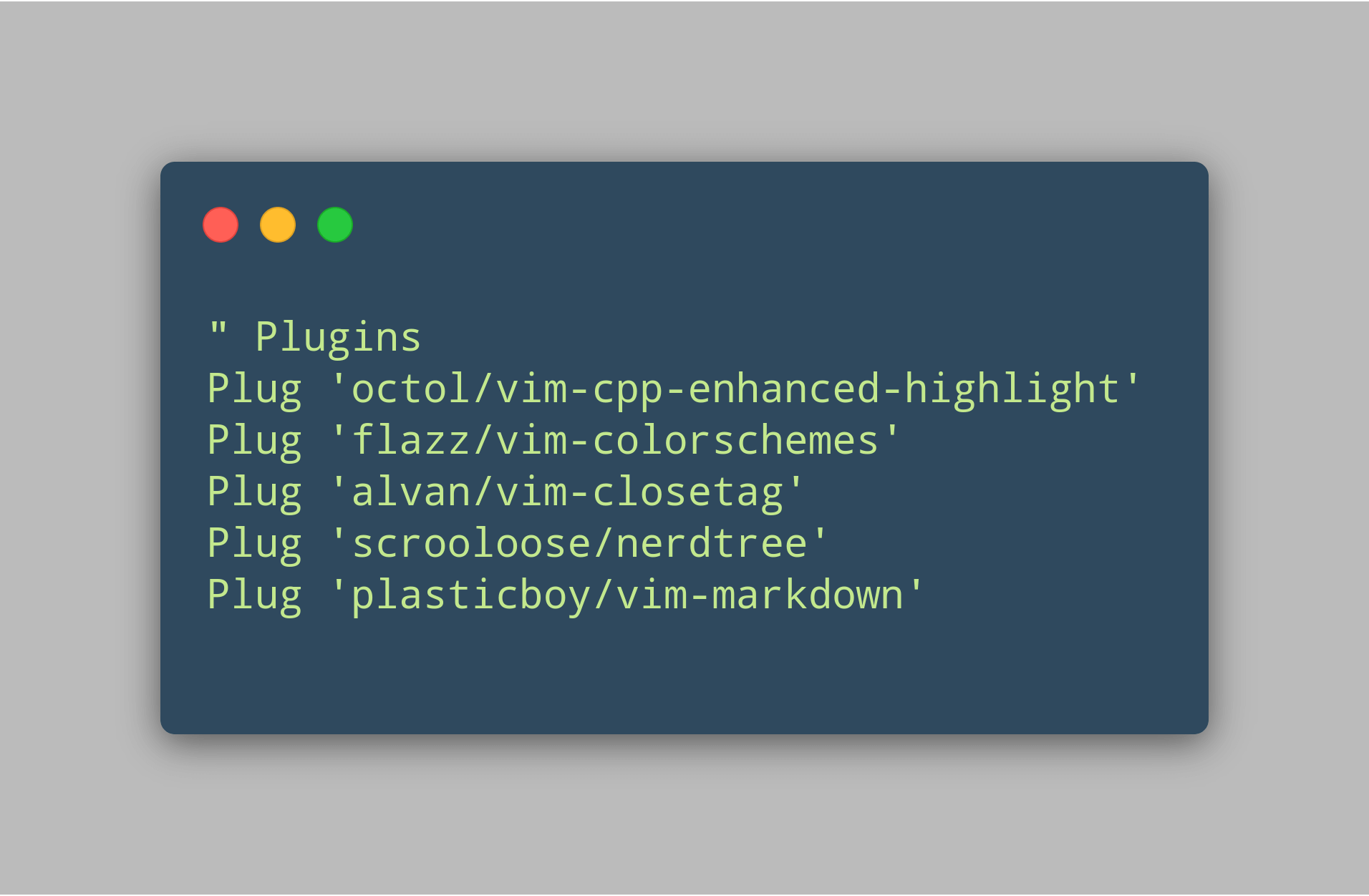This screenshot has width=1369, height=896.
Task: Click the green maximize window dot
Action: pos(335,225)
